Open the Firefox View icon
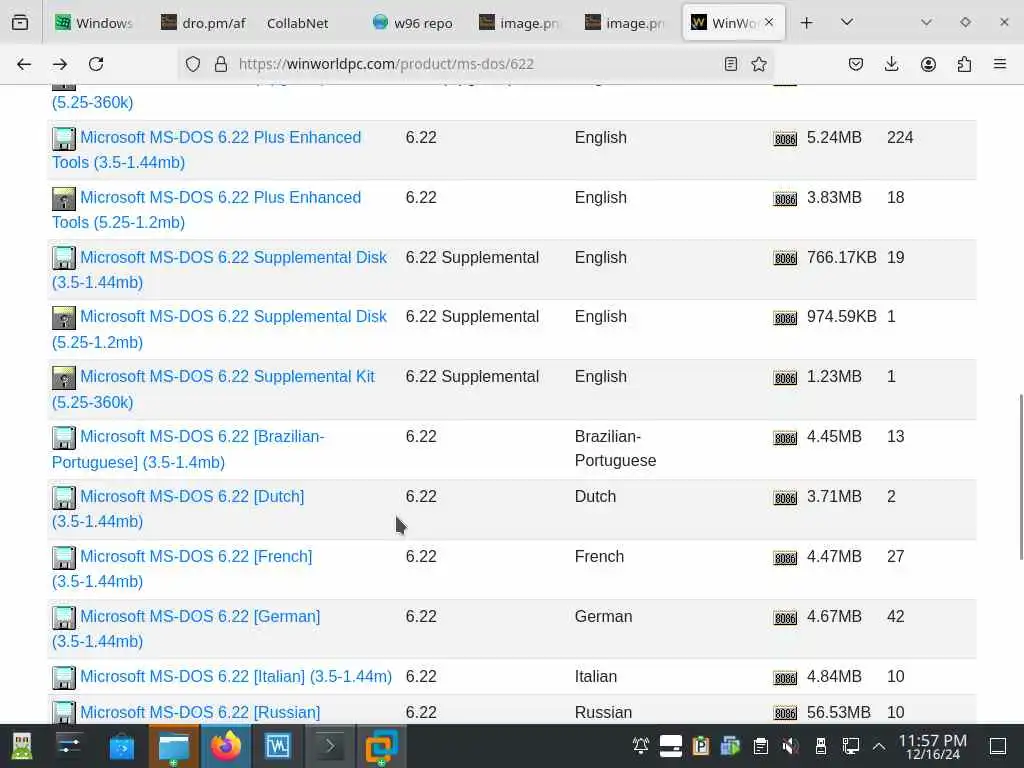The width and height of the screenshot is (1024, 768). [x=20, y=23]
